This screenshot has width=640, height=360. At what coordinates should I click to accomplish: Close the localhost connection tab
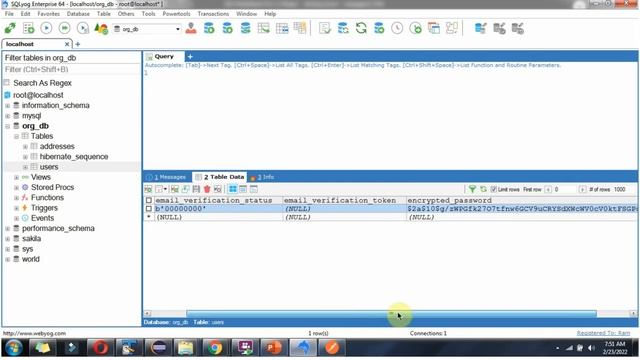click(67, 44)
